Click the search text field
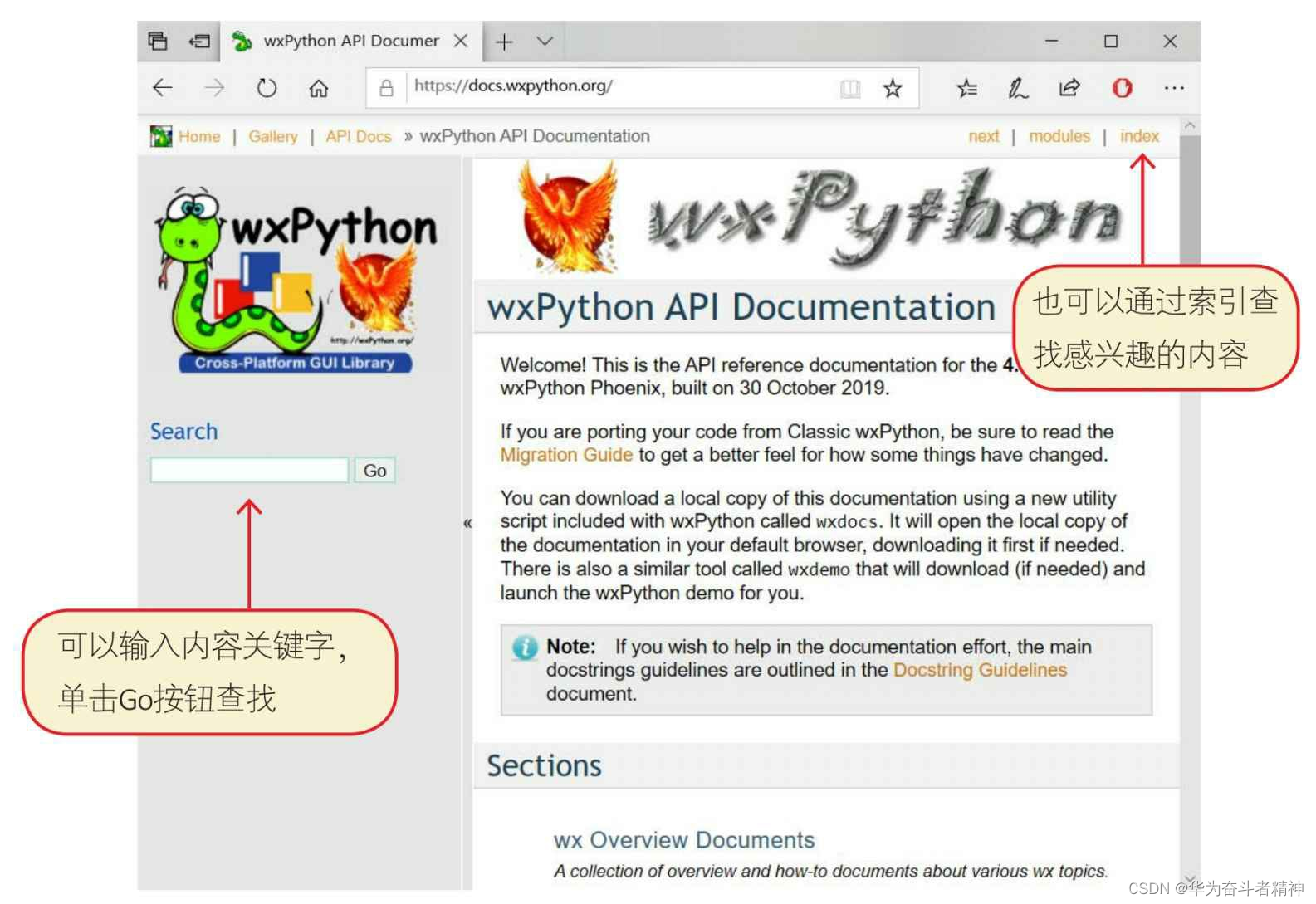This screenshot has width=1316, height=904. tap(249, 470)
